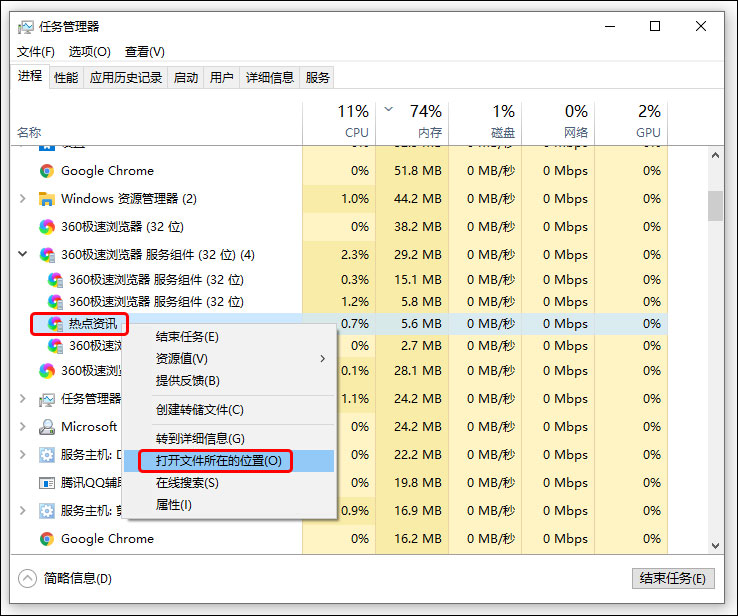Choose 转到详细信息(G) in context menu
Image resolution: width=738 pixels, height=616 pixels.
(x=231, y=439)
